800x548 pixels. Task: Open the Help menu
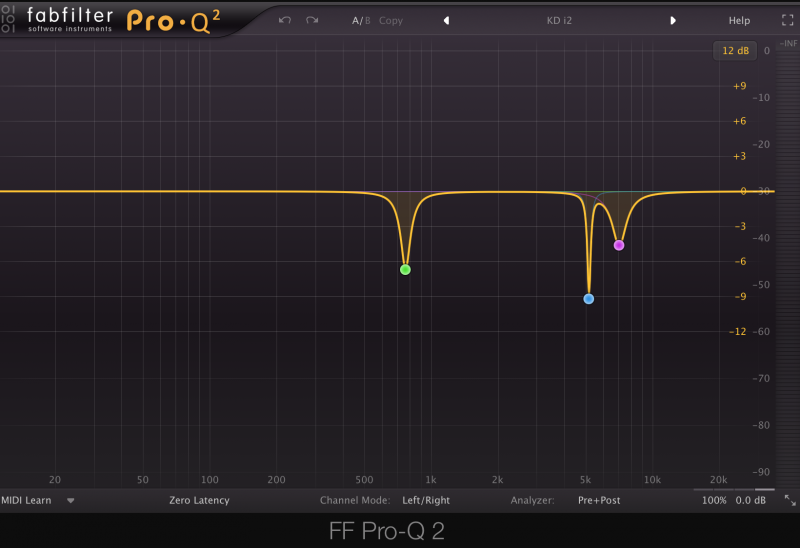point(739,21)
